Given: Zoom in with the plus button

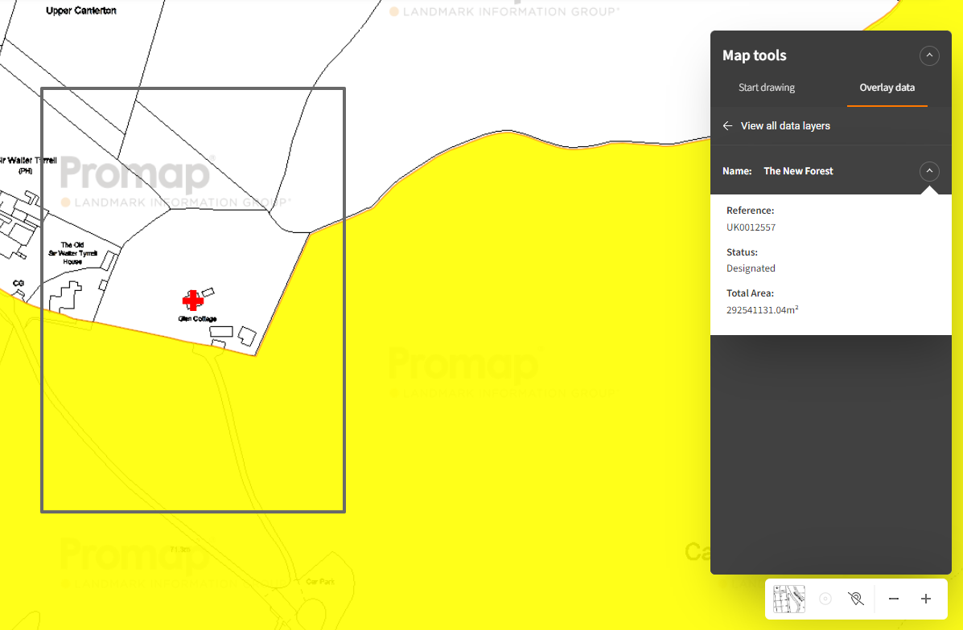Looking at the screenshot, I should point(926,599).
